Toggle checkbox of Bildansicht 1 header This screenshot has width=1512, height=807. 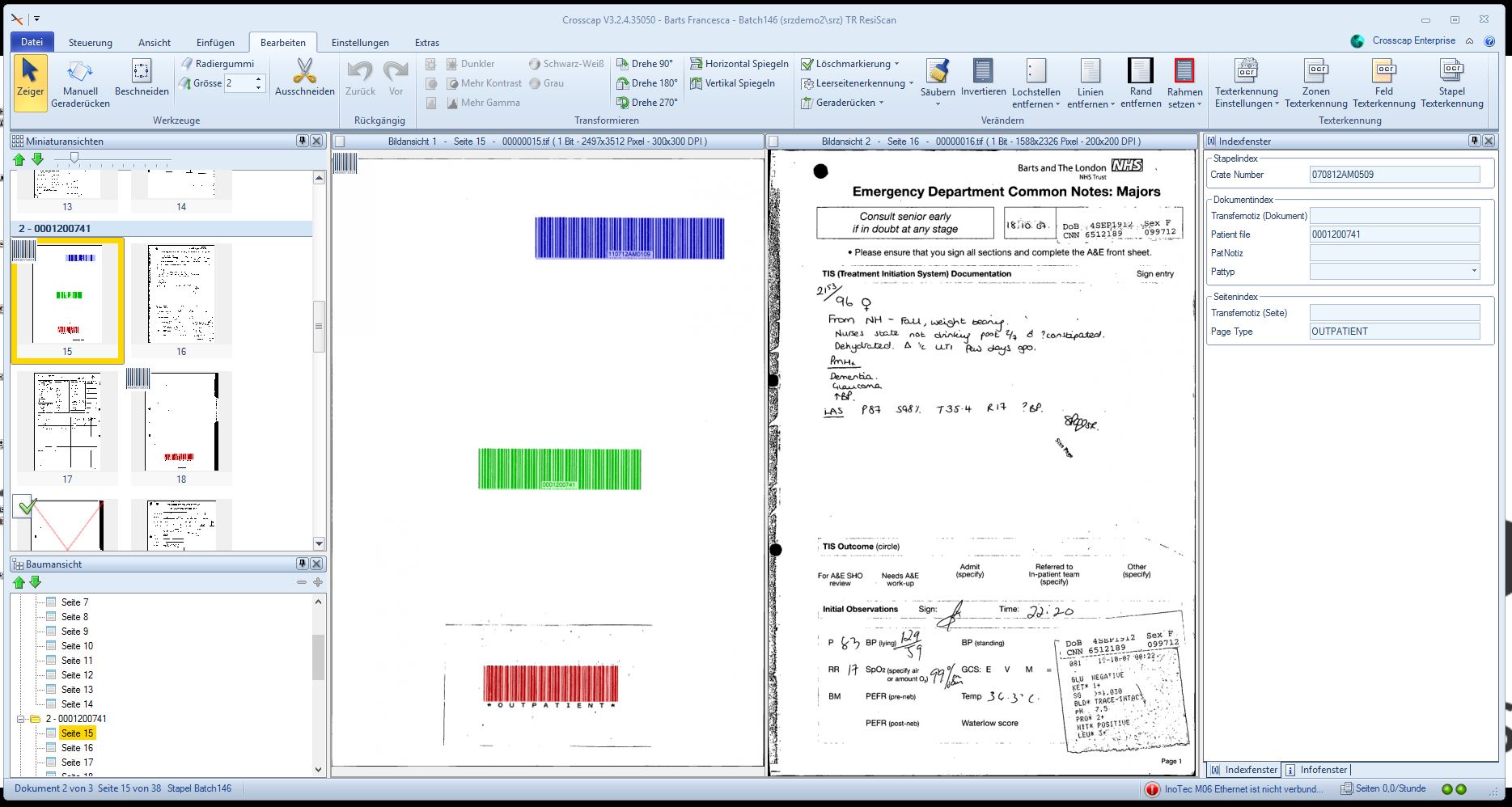[x=340, y=142]
